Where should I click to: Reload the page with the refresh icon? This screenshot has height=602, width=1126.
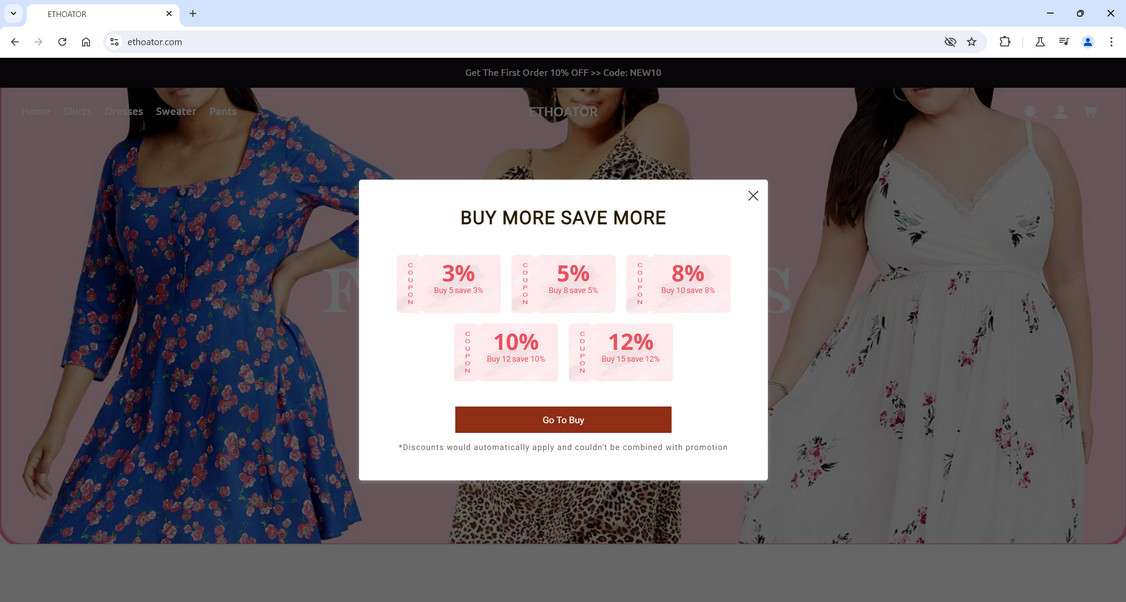tap(62, 42)
